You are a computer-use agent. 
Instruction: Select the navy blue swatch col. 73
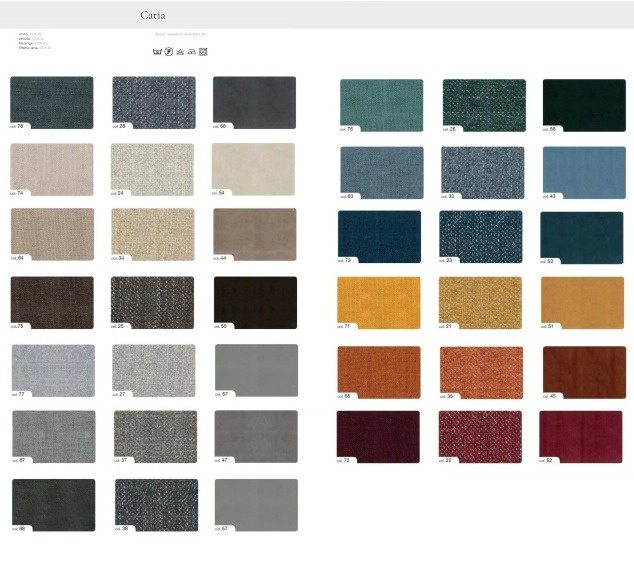379,236
